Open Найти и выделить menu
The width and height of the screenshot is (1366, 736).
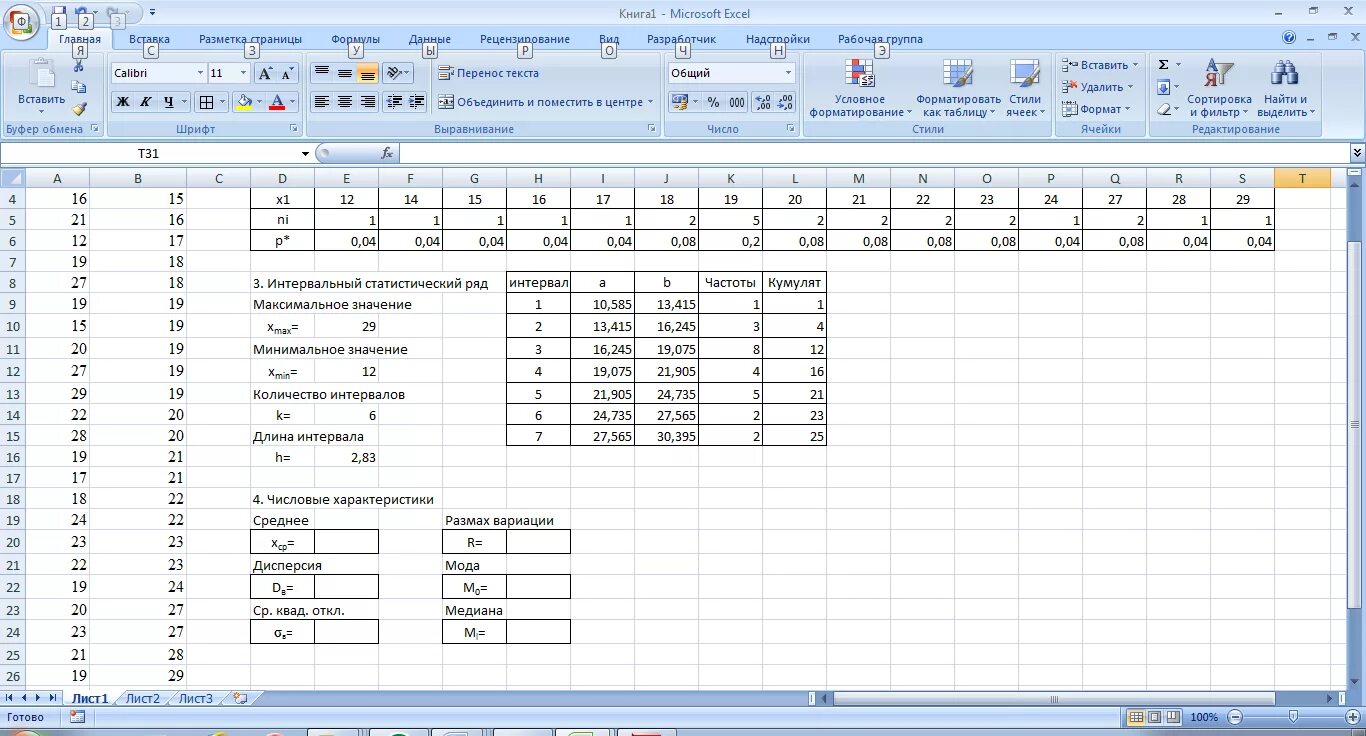pyautogui.click(x=1285, y=88)
